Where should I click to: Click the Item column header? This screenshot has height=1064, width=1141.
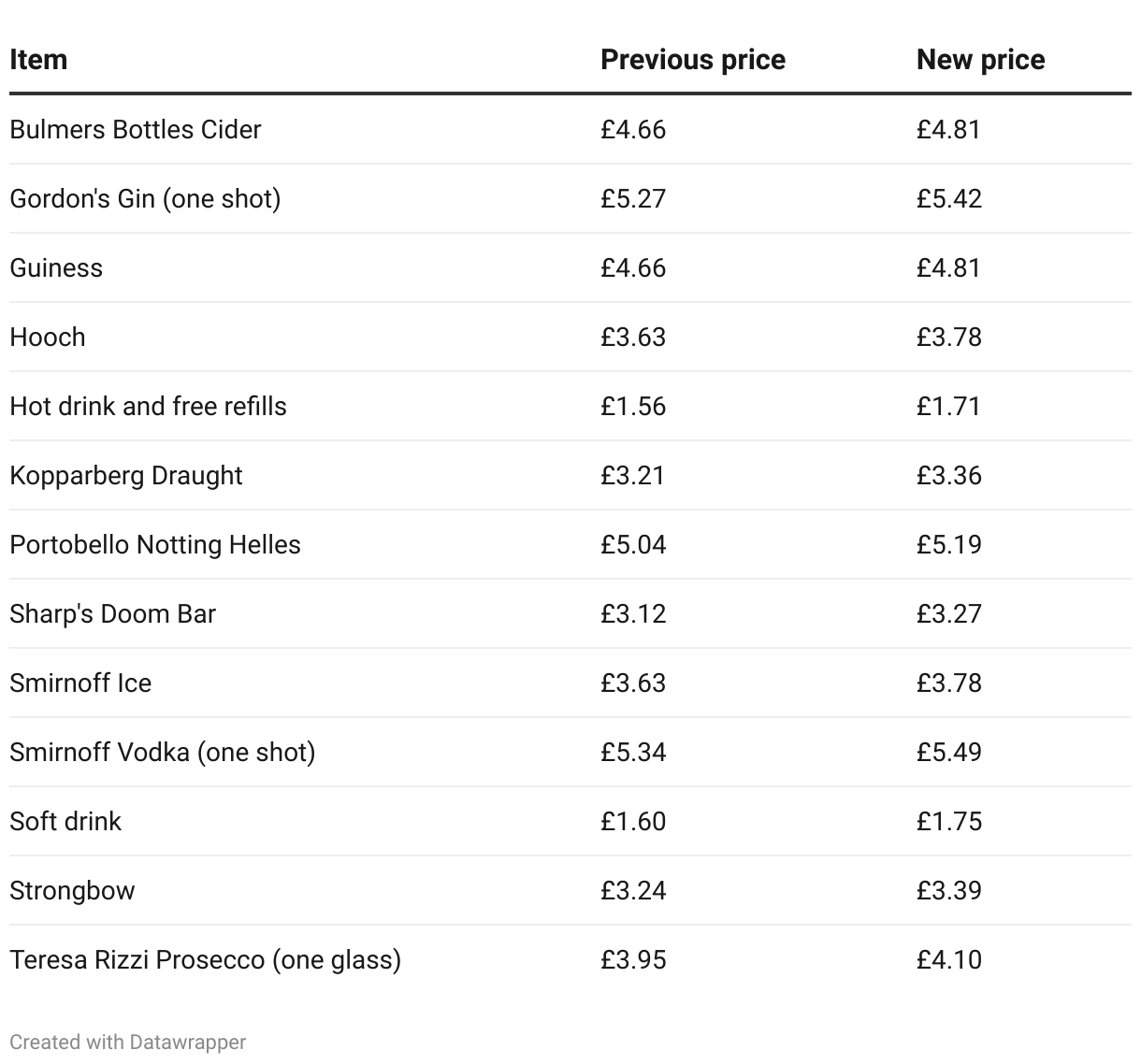click(x=38, y=60)
